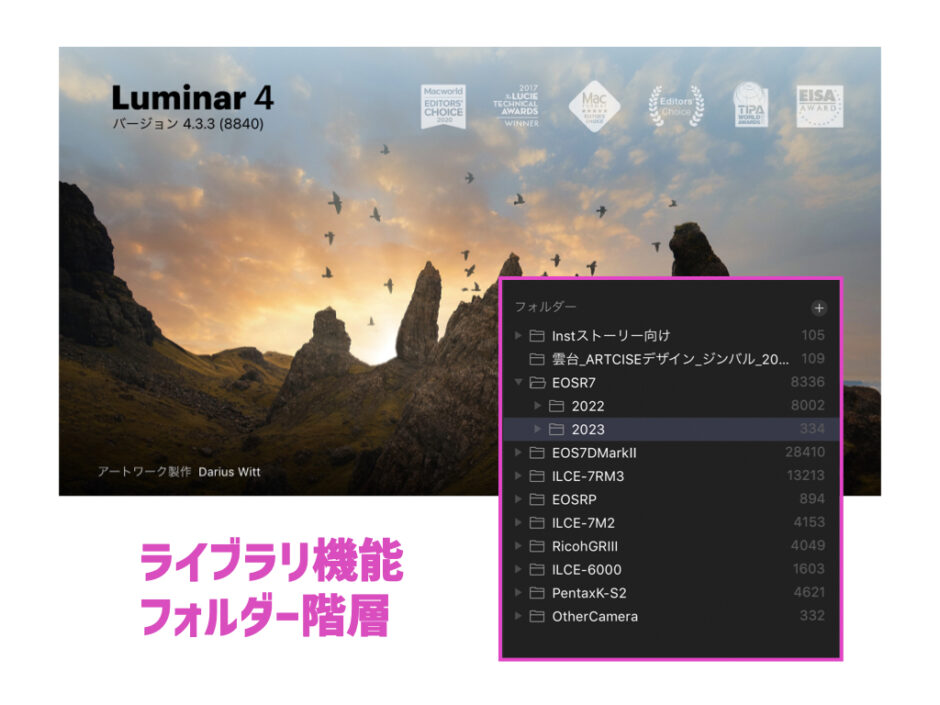Click the folder icon beside OtherCamera
The height and width of the screenshot is (705, 940).
tap(537, 616)
